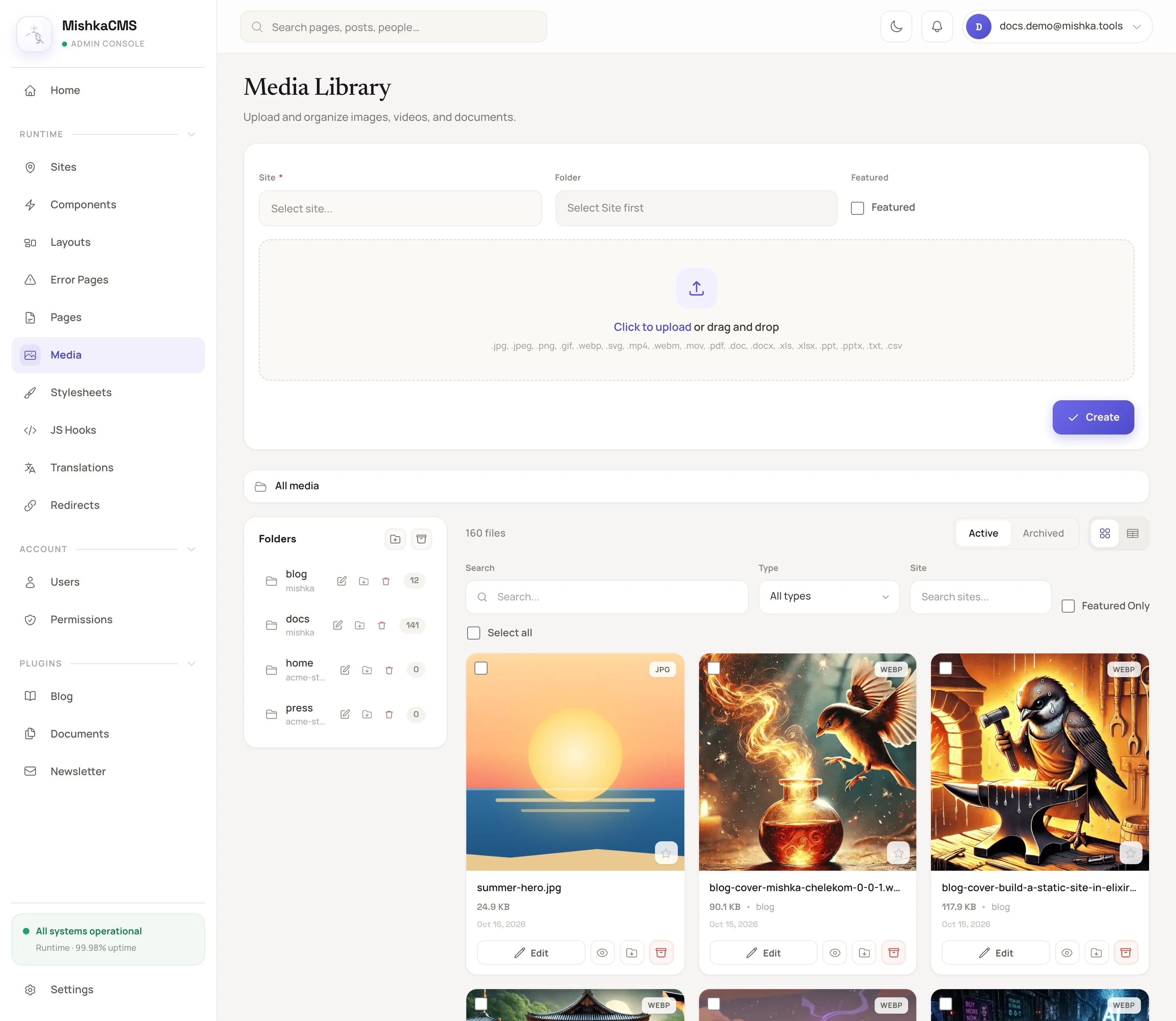Click upload arrow icon in drop zone
This screenshot has width=1176, height=1021.
point(696,288)
